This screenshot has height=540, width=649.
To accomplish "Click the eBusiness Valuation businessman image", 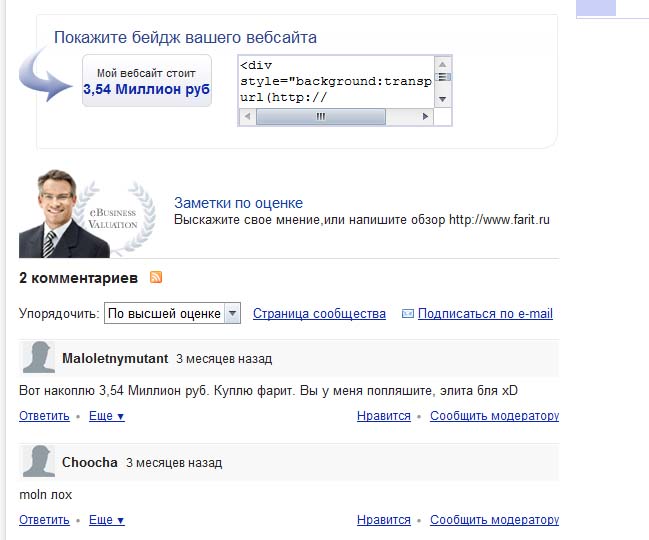I will (87, 213).
